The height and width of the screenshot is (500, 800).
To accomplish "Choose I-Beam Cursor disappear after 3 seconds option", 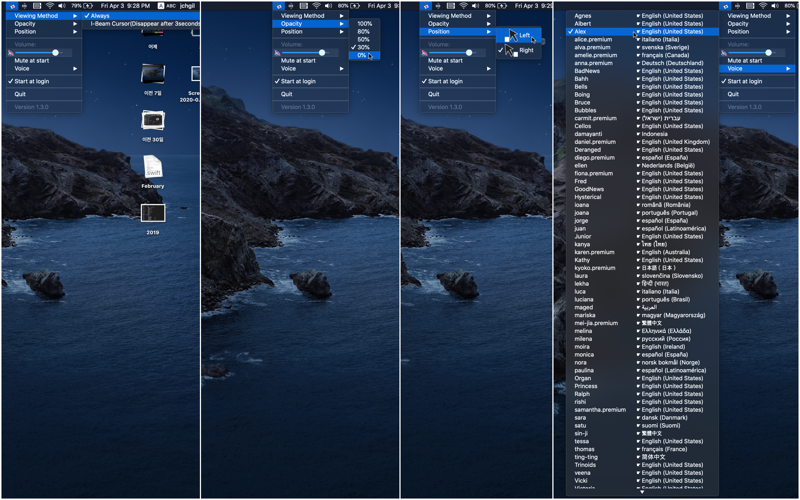I will [141, 23].
